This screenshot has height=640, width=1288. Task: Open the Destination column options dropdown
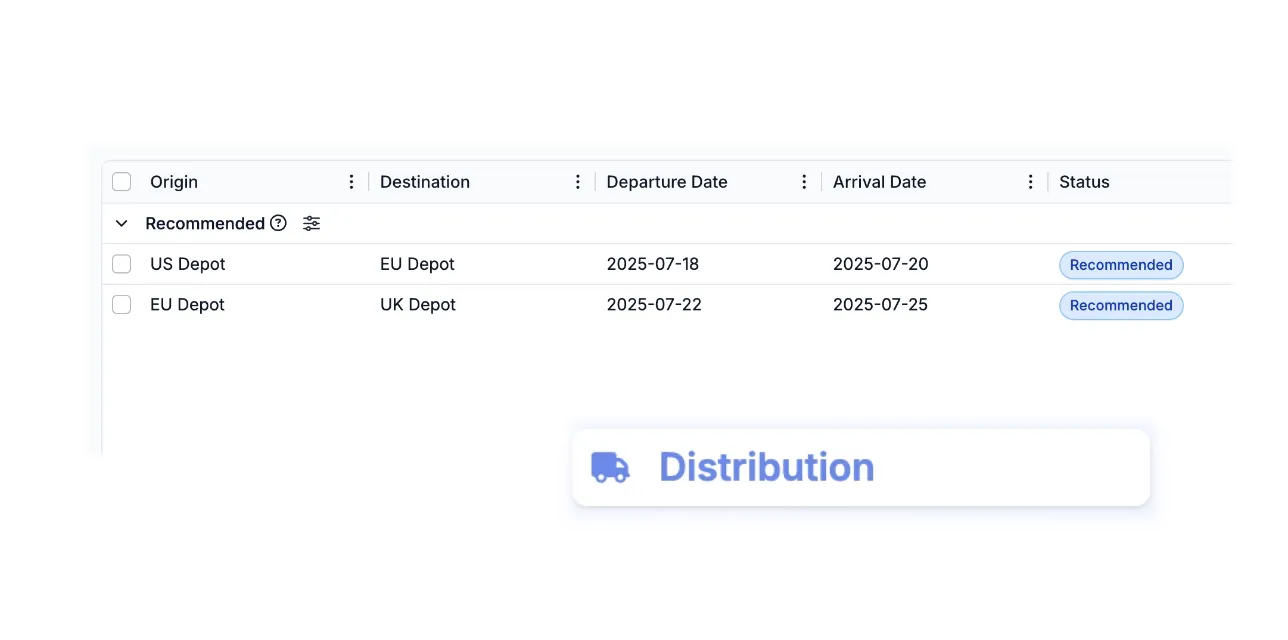point(578,182)
